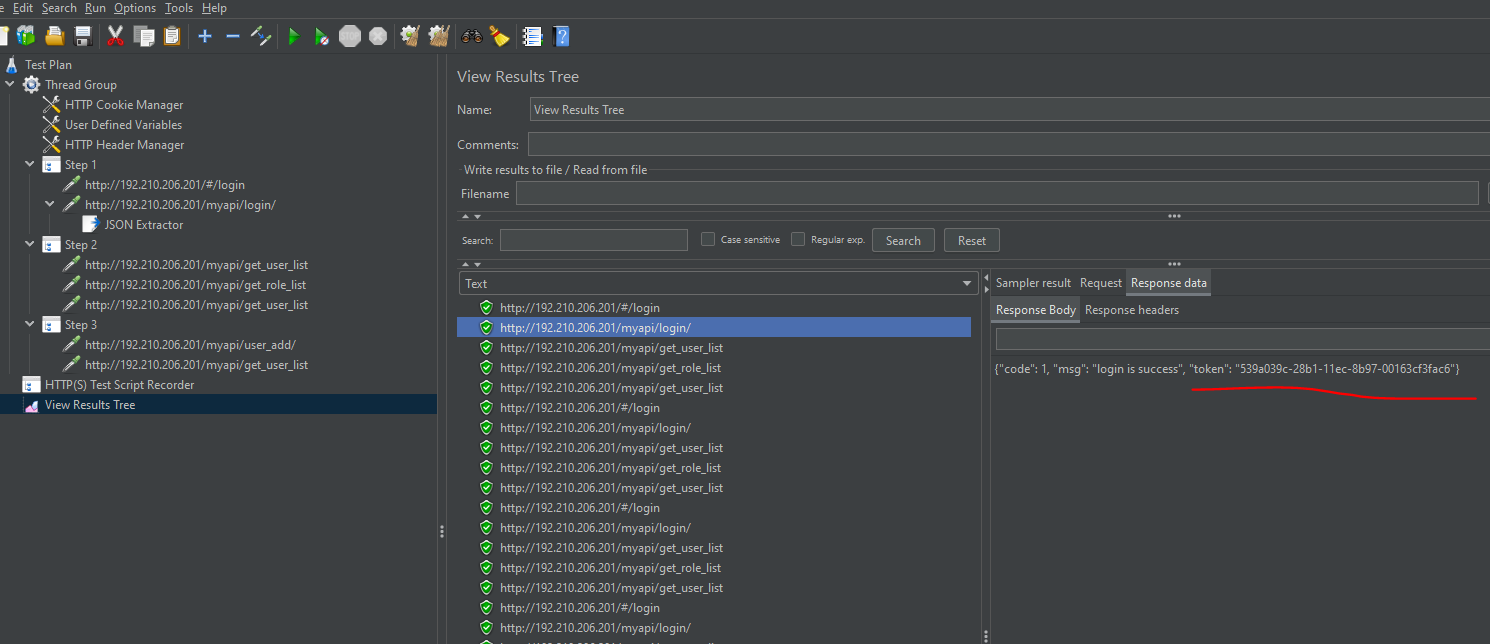
Task: Click the JSON response body text
Action: pos(1227,369)
